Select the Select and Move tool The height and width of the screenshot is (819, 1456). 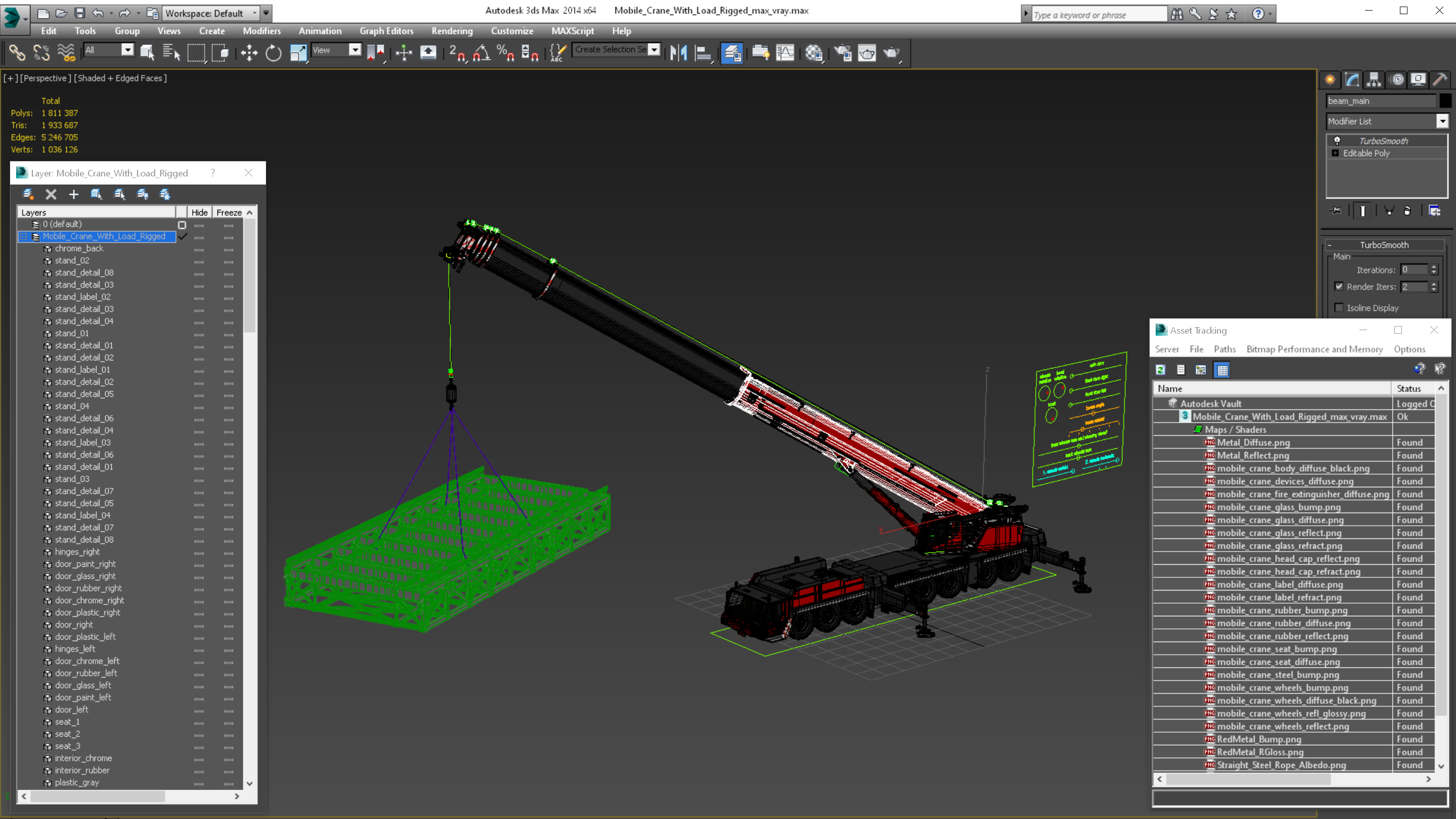(x=249, y=53)
